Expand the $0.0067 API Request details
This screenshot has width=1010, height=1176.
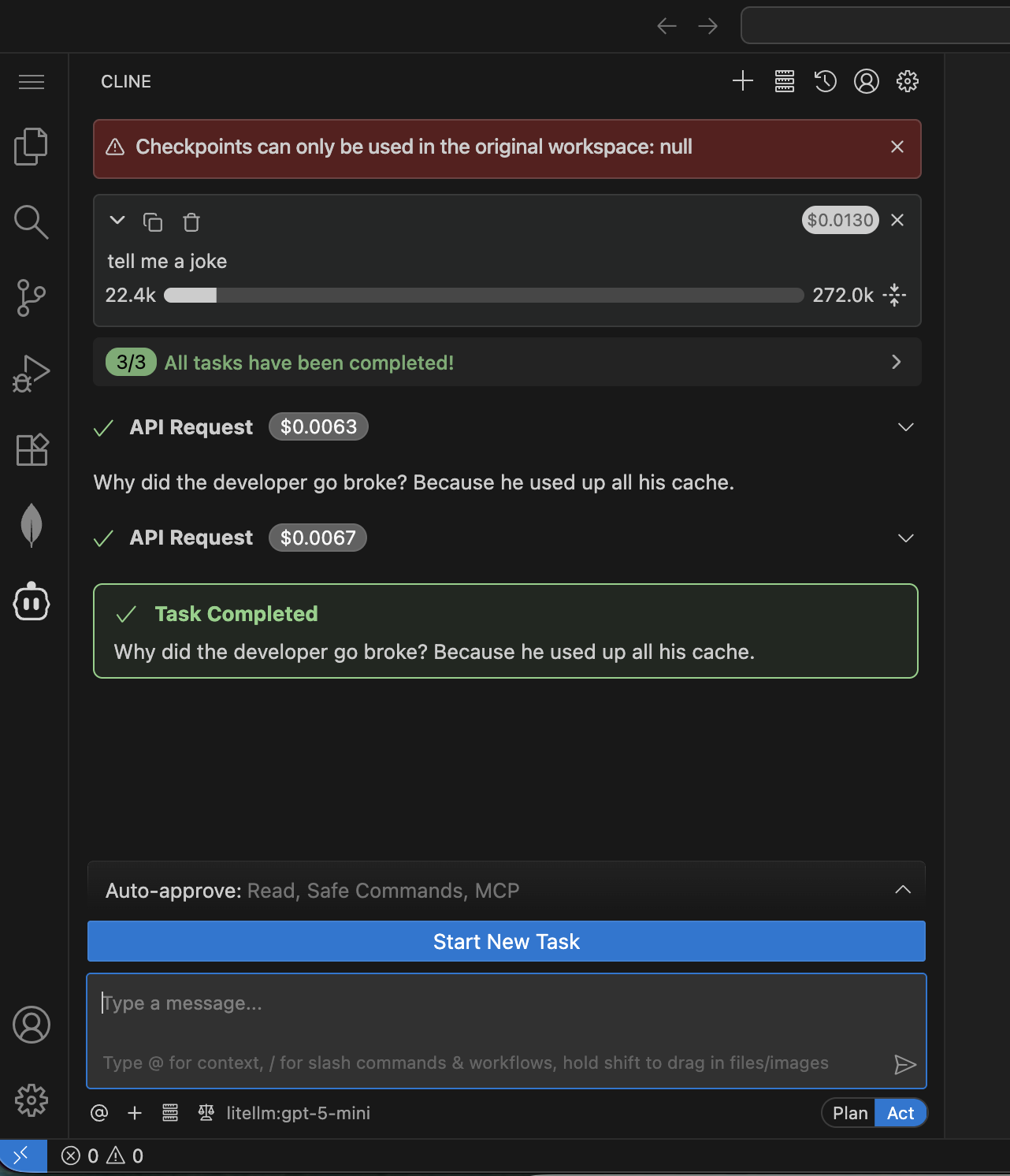pyautogui.click(x=905, y=538)
